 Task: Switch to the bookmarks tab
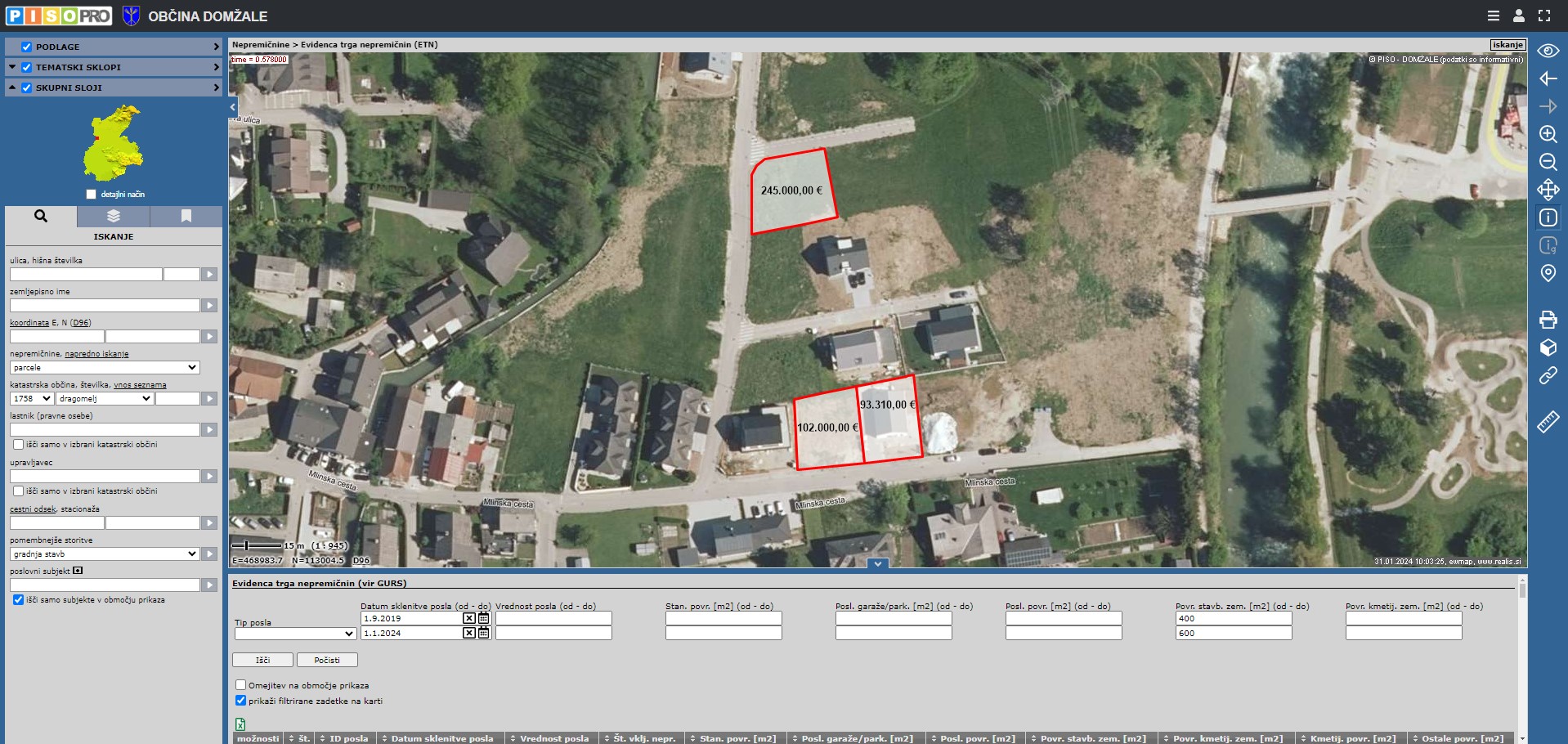pyautogui.click(x=186, y=216)
